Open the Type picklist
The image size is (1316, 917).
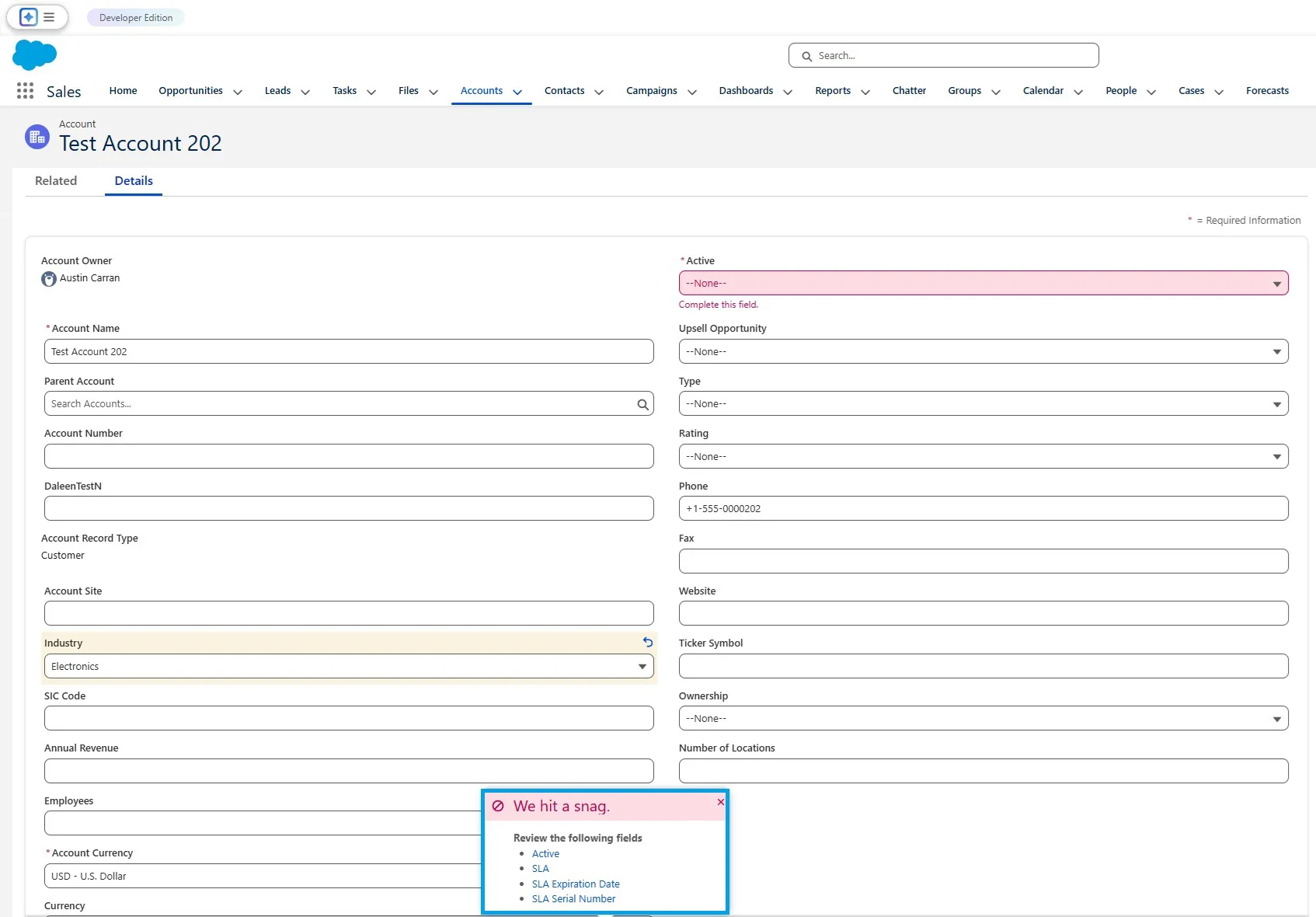[x=984, y=403]
